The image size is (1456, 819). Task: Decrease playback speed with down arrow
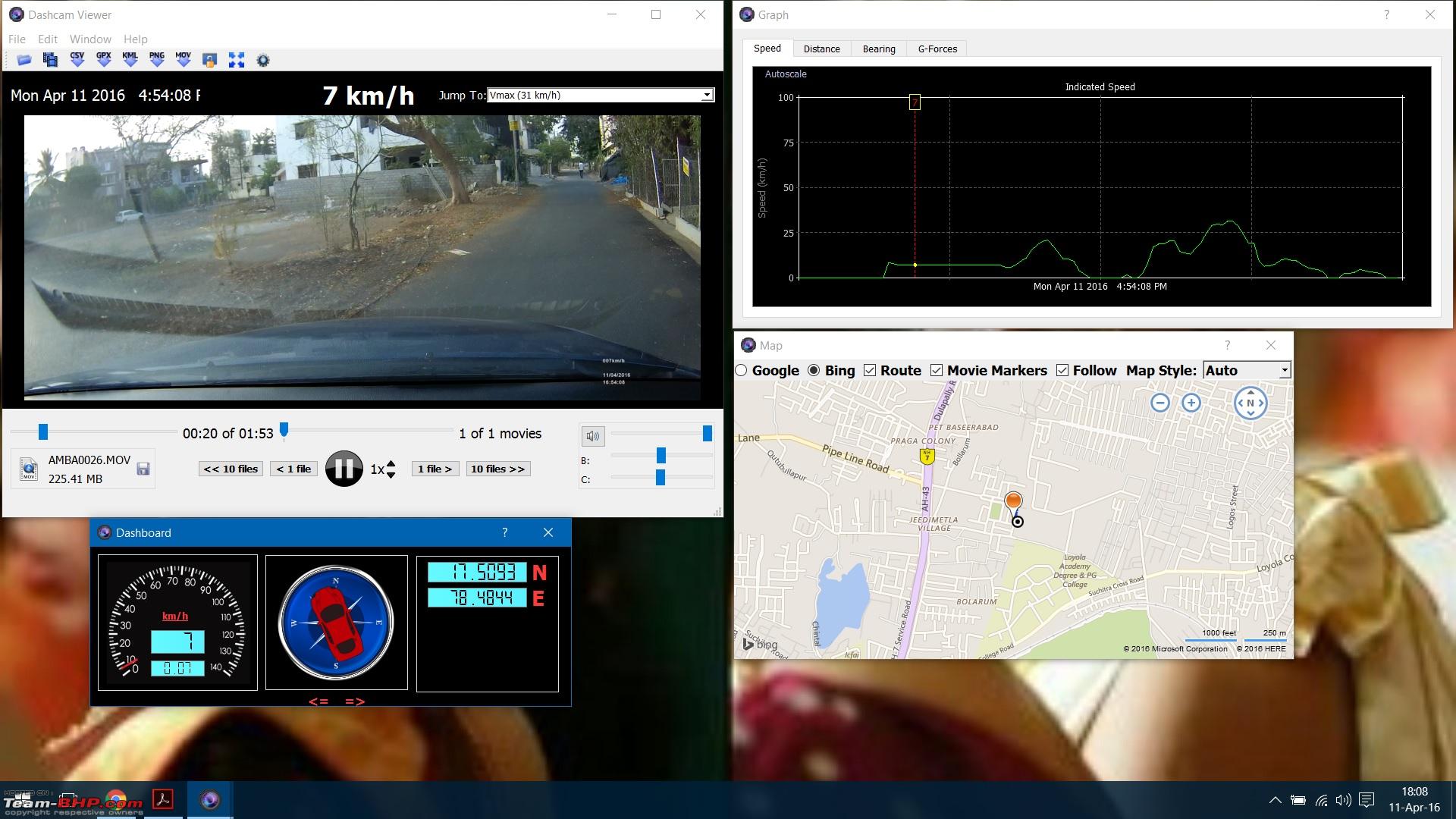click(x=391, y=475)
